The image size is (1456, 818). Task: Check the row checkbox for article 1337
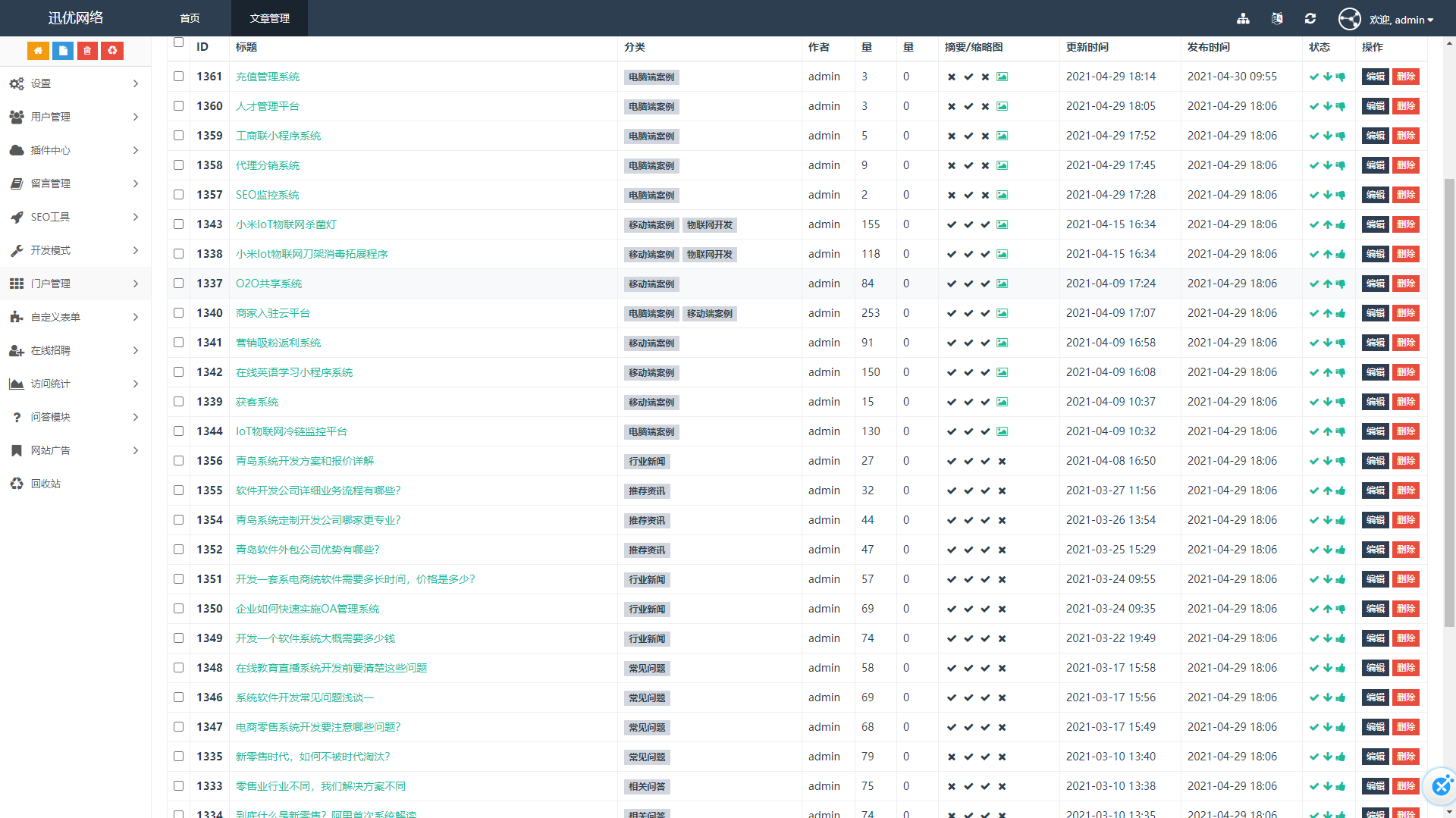coord(179,284)
